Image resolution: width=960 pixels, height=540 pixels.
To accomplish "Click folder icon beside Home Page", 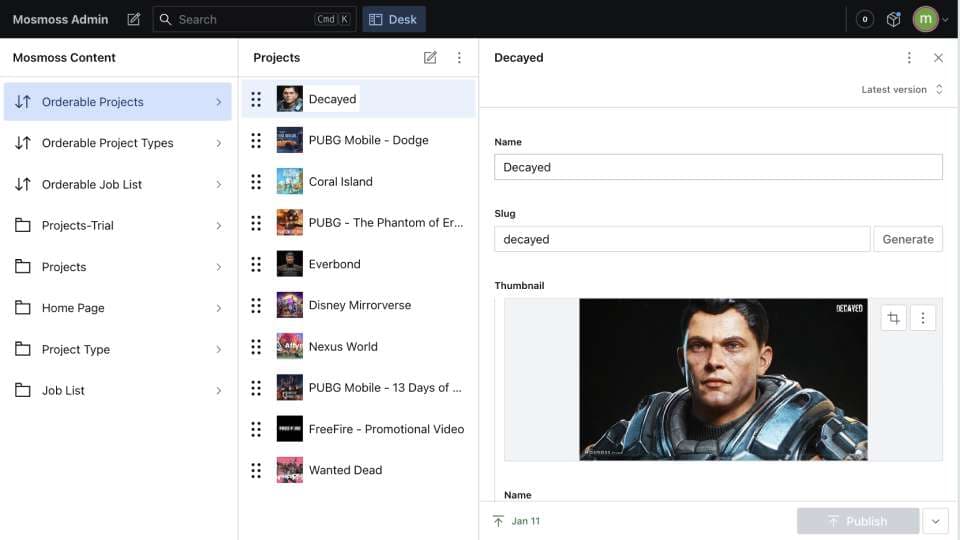I will (x=23, y=308).
